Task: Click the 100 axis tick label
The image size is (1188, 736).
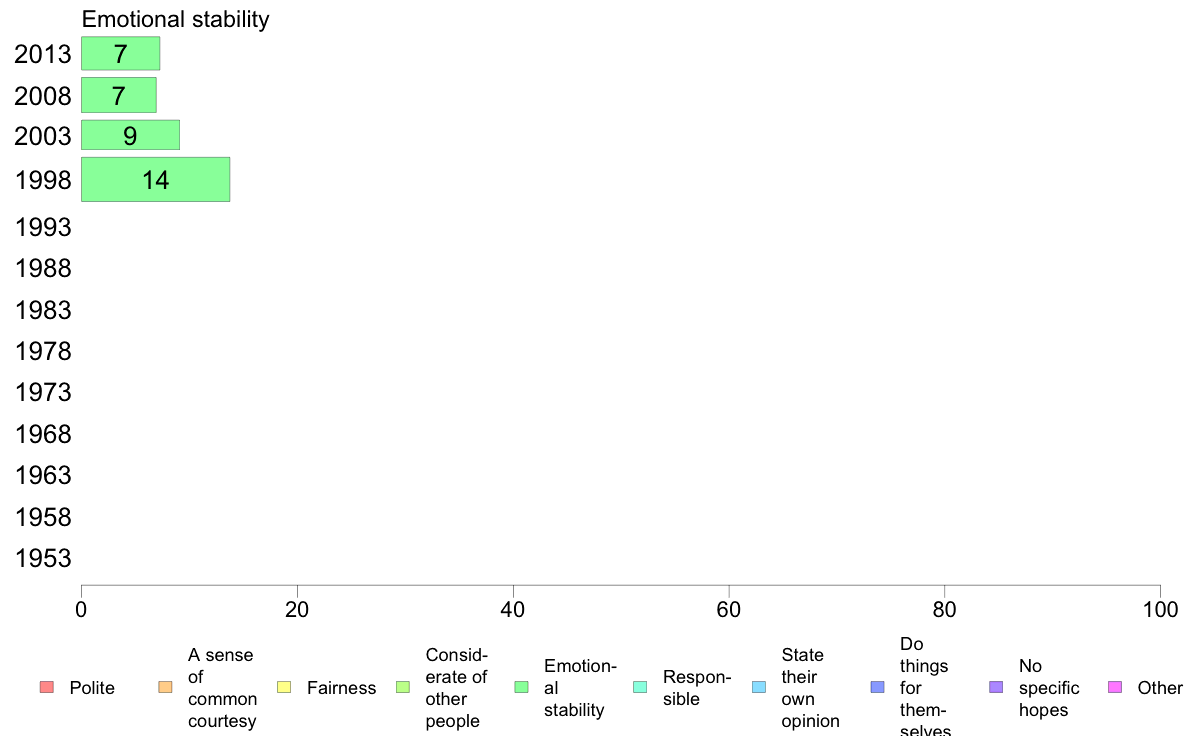Action: click(x=1160, y=609)
